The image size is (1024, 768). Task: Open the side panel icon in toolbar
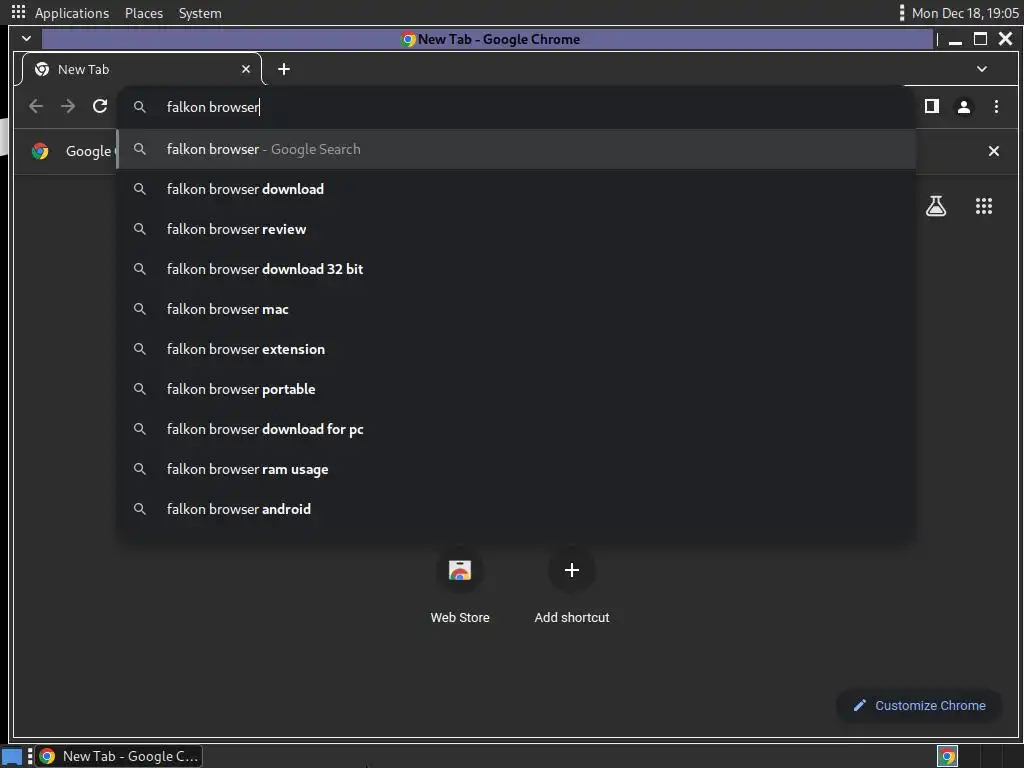click(x=932, y=106)
